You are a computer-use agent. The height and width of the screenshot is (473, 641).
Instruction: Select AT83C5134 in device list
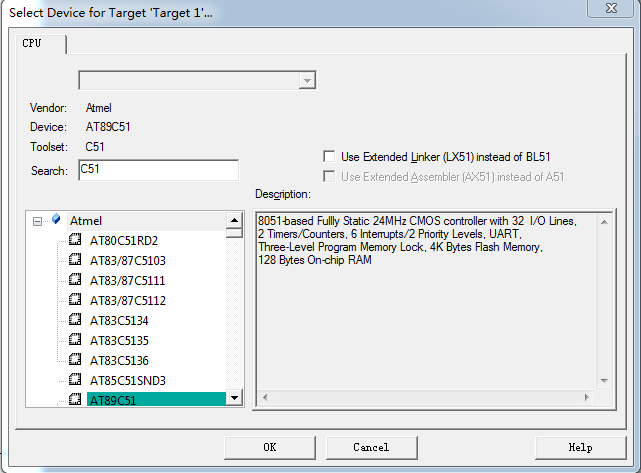119,321
